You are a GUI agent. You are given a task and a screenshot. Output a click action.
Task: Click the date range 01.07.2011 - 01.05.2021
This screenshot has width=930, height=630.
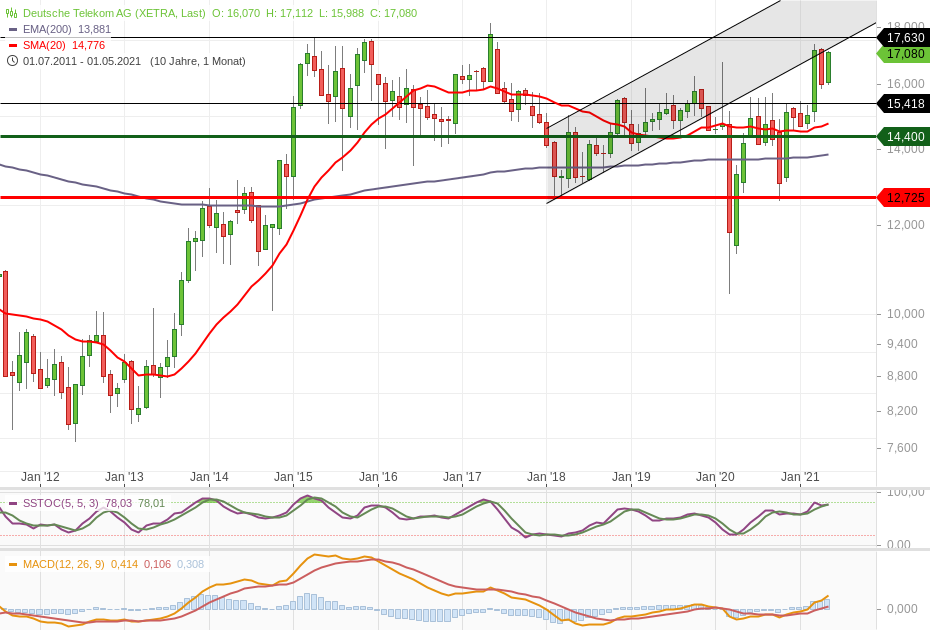click(x=82, y=61)
